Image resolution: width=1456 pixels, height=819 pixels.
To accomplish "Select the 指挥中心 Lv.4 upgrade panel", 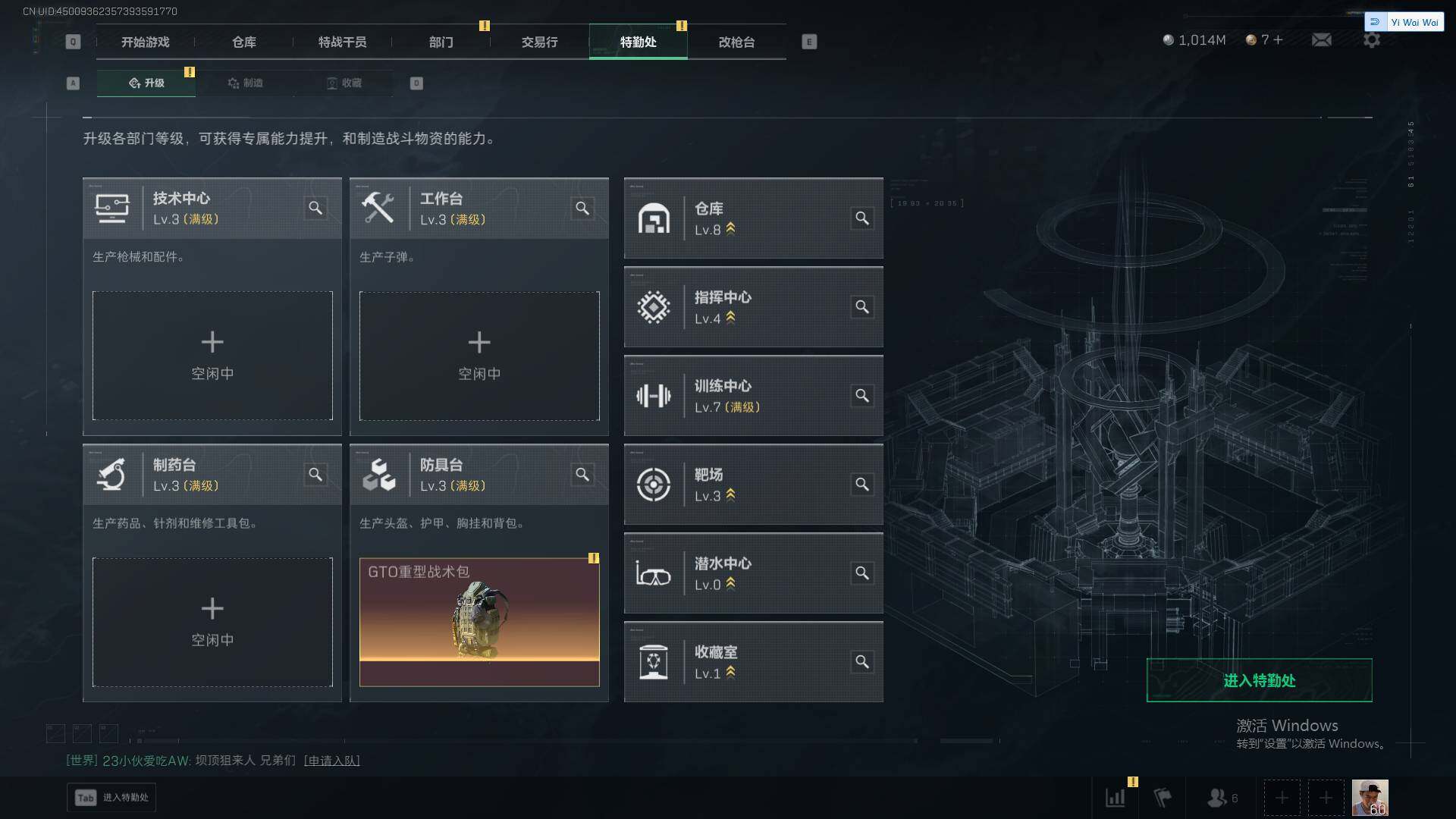I will [x=753, y=307].
